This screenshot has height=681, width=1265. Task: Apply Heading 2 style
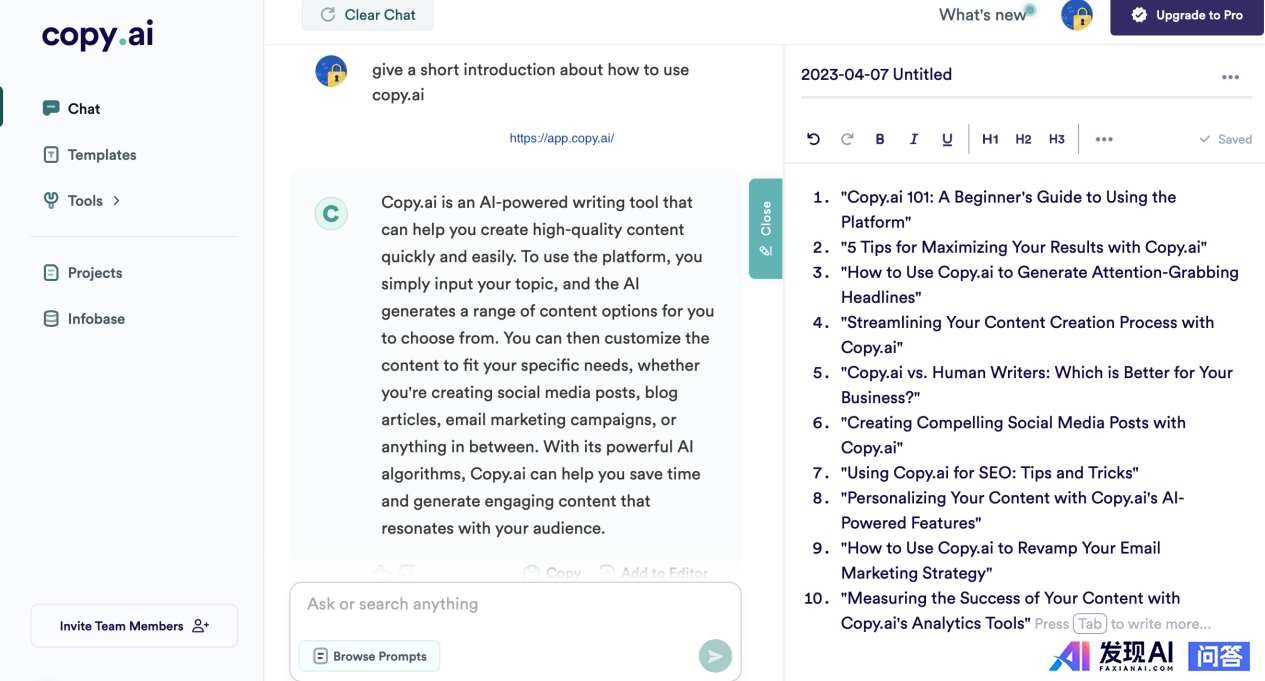[x=1023, y=139]
